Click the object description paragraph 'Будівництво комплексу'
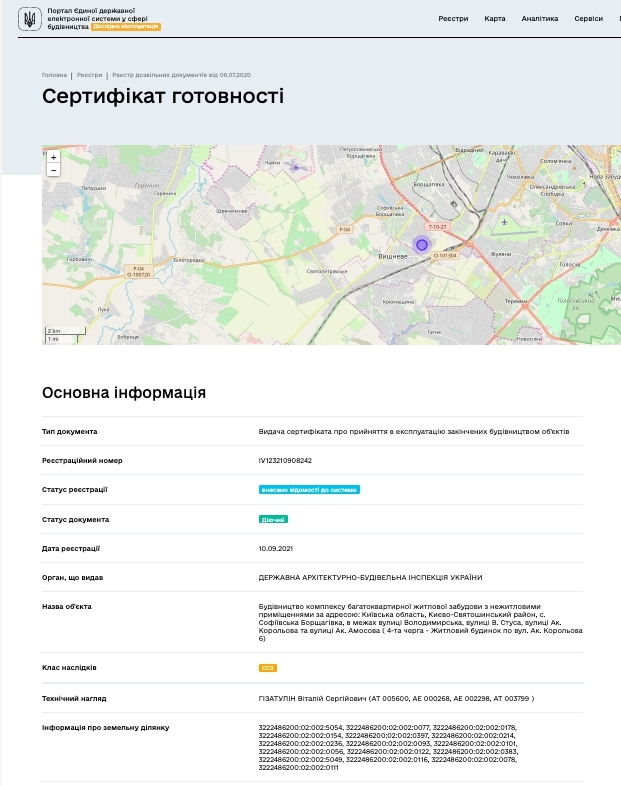The image size is (621, 786). [x=421, y=623]
